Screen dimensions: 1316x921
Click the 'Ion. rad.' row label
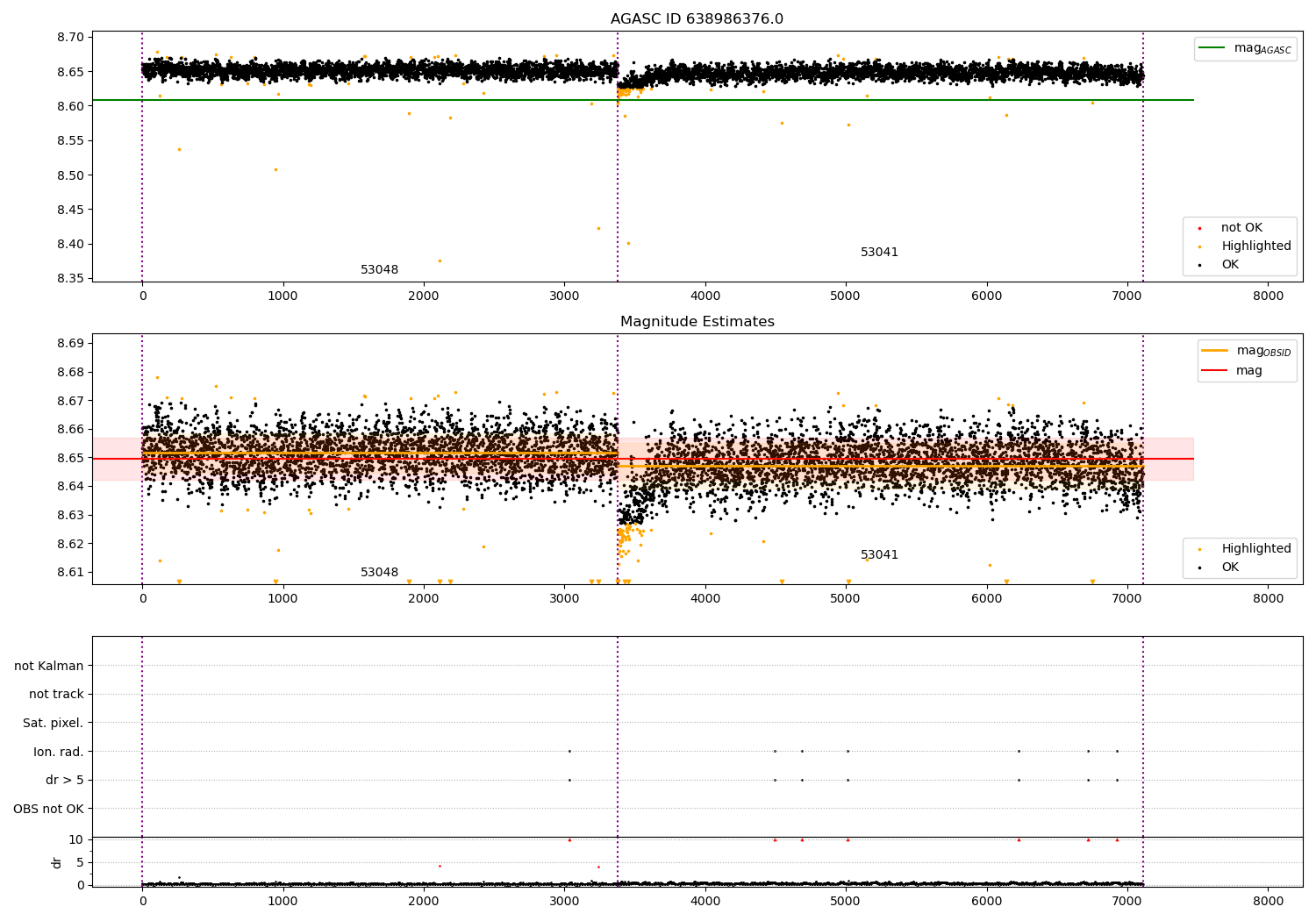click(59, 752)
